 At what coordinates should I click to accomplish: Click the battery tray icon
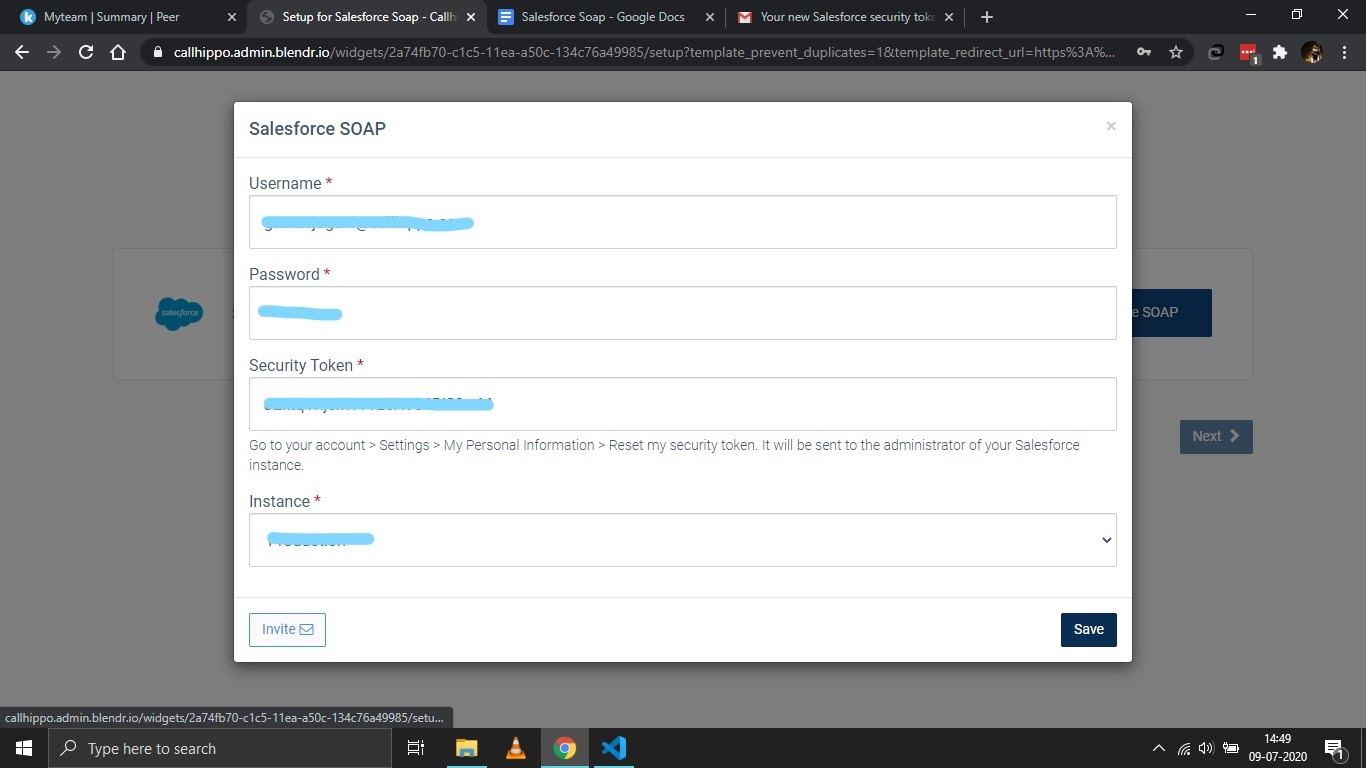[1231, 748]
